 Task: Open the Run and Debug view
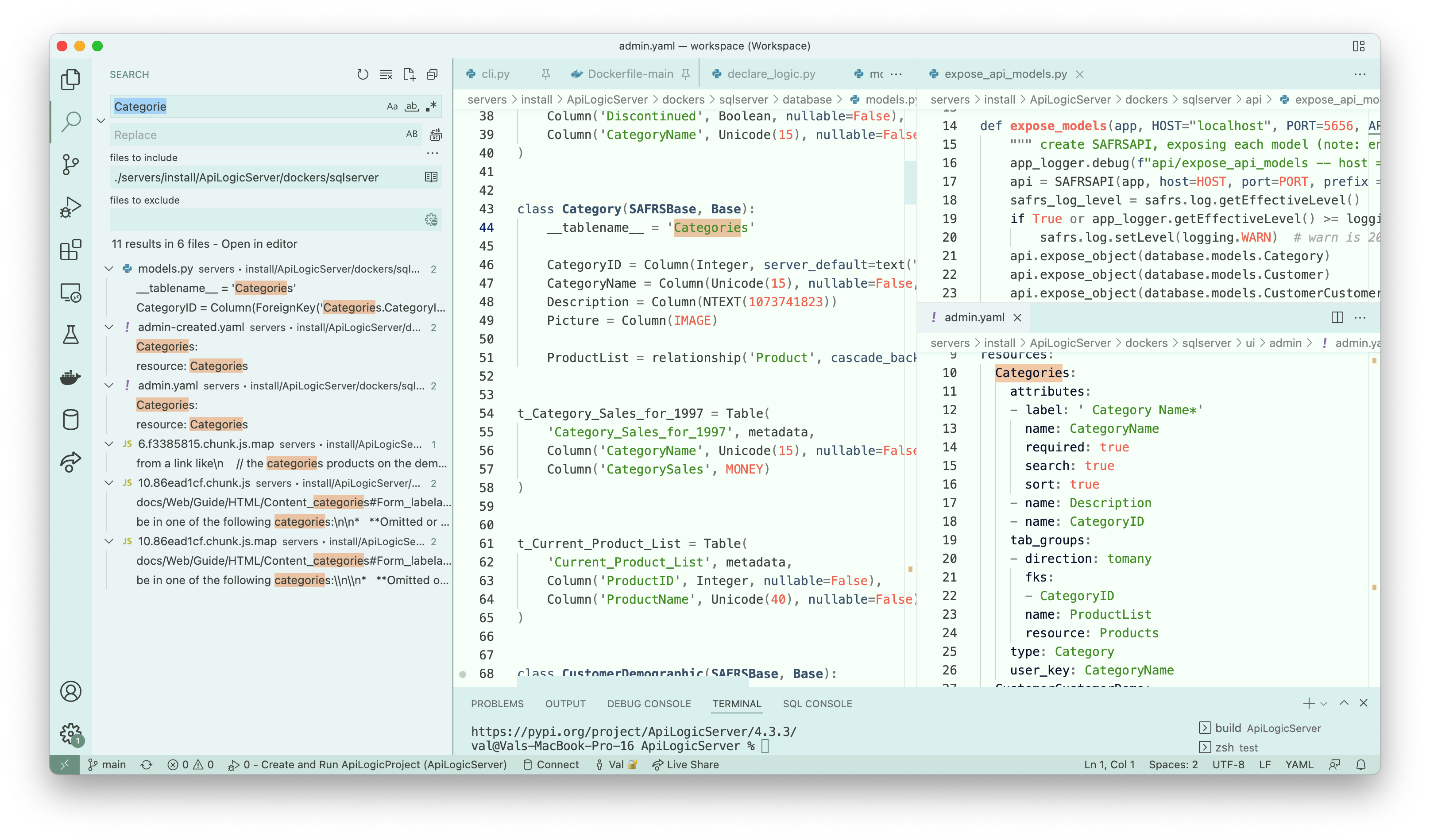click(x=70, y=207)
